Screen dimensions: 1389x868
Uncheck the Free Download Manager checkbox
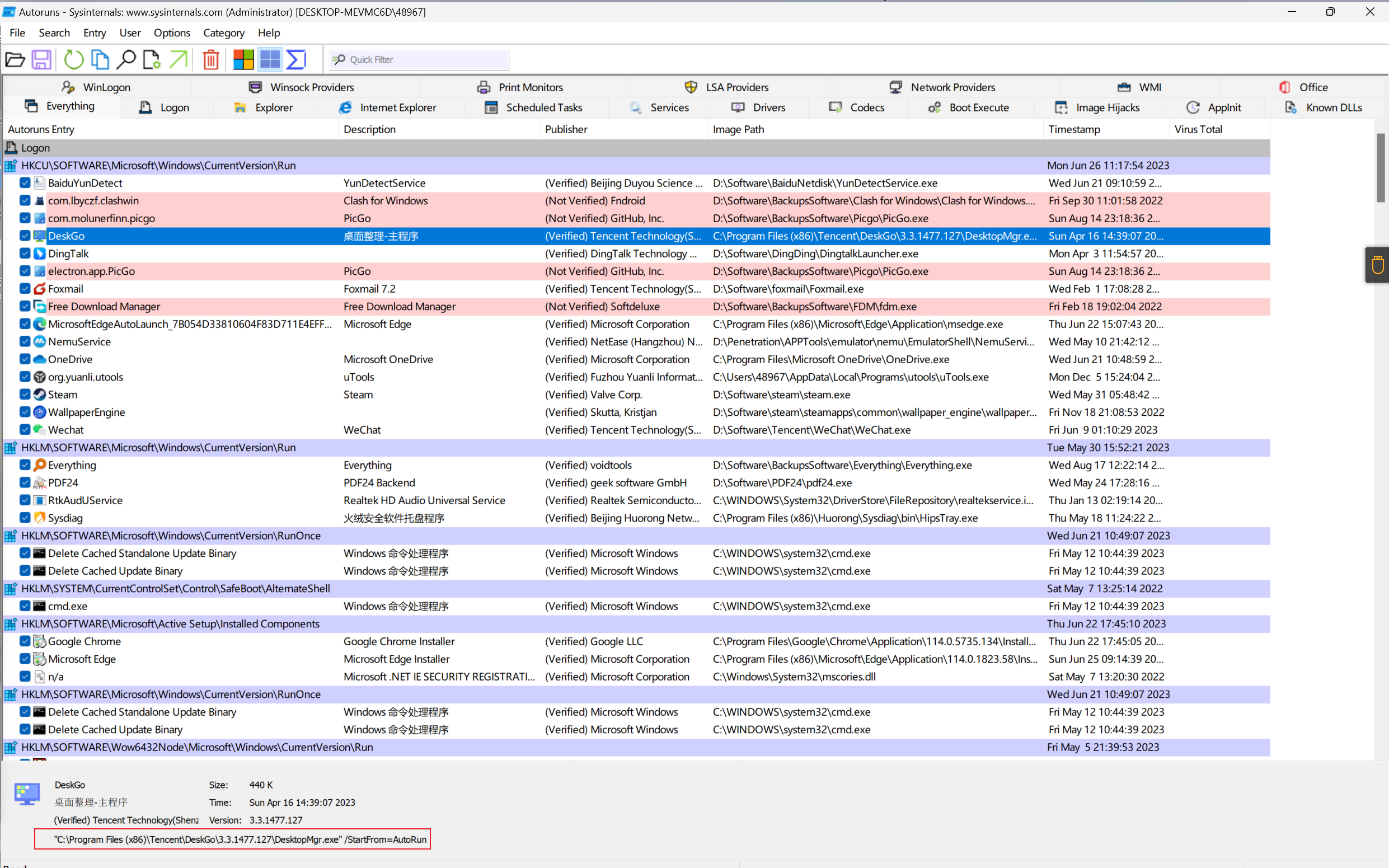click(x=25, y=307)
